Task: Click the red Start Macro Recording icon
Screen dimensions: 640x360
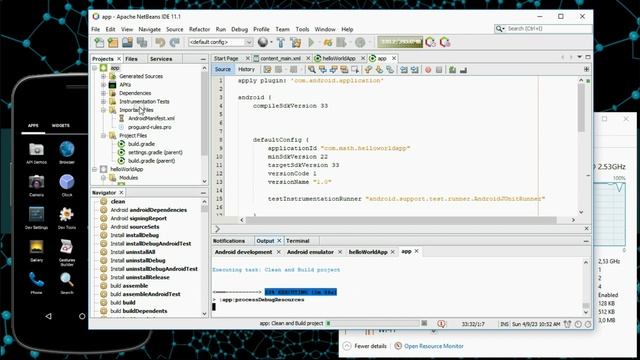Action: tap(428, 70)
